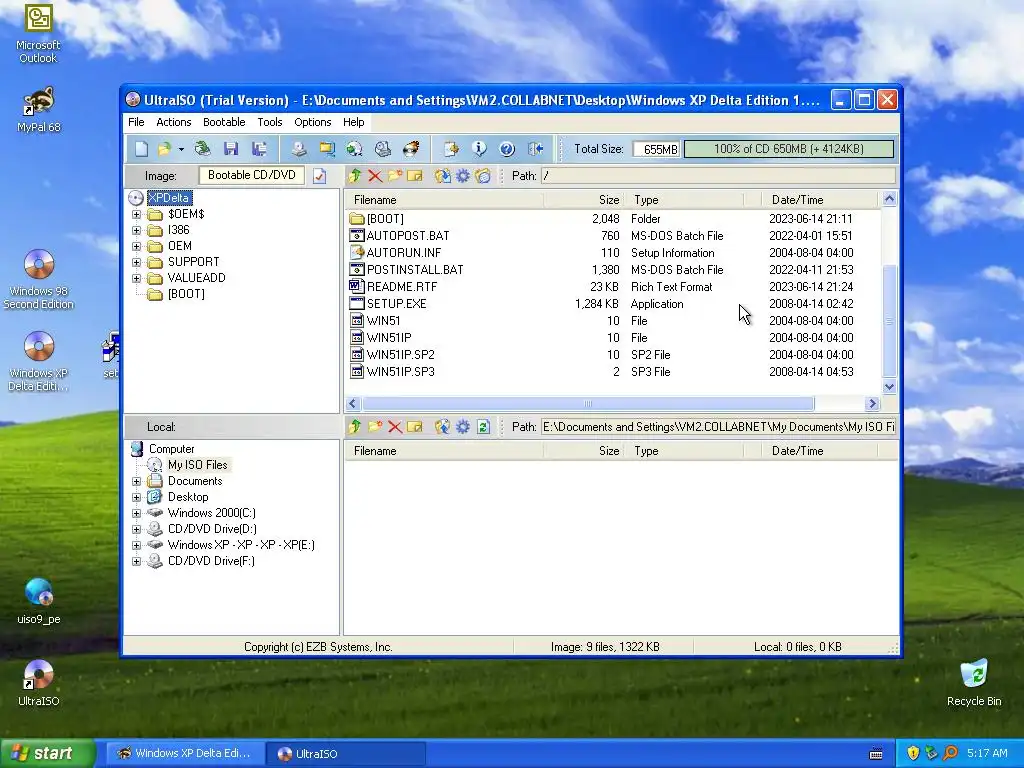The height and width of the screenshot is (768, 1024).
Task: Click the Help question mark icon
Action: [507, 149]
